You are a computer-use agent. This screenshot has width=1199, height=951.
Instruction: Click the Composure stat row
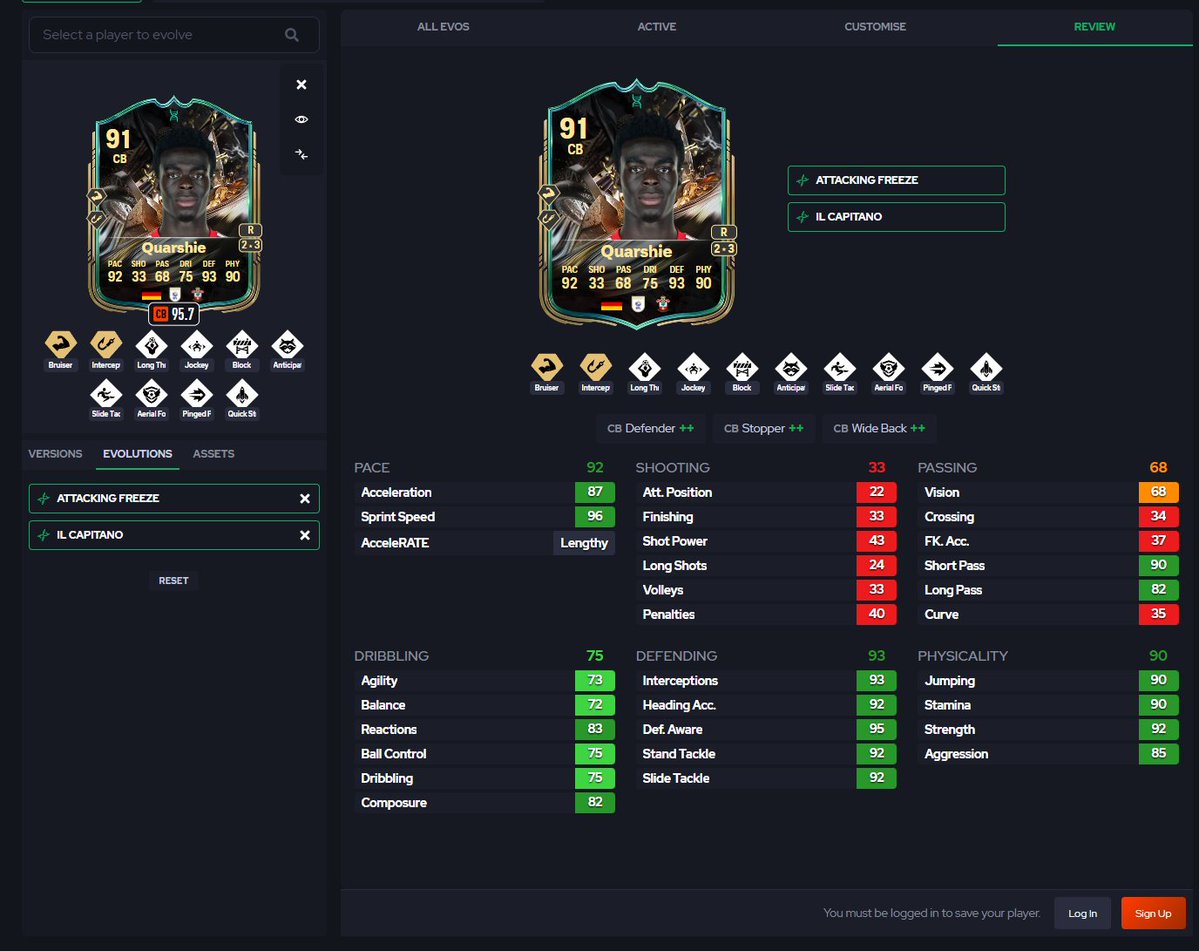point(485,803)
